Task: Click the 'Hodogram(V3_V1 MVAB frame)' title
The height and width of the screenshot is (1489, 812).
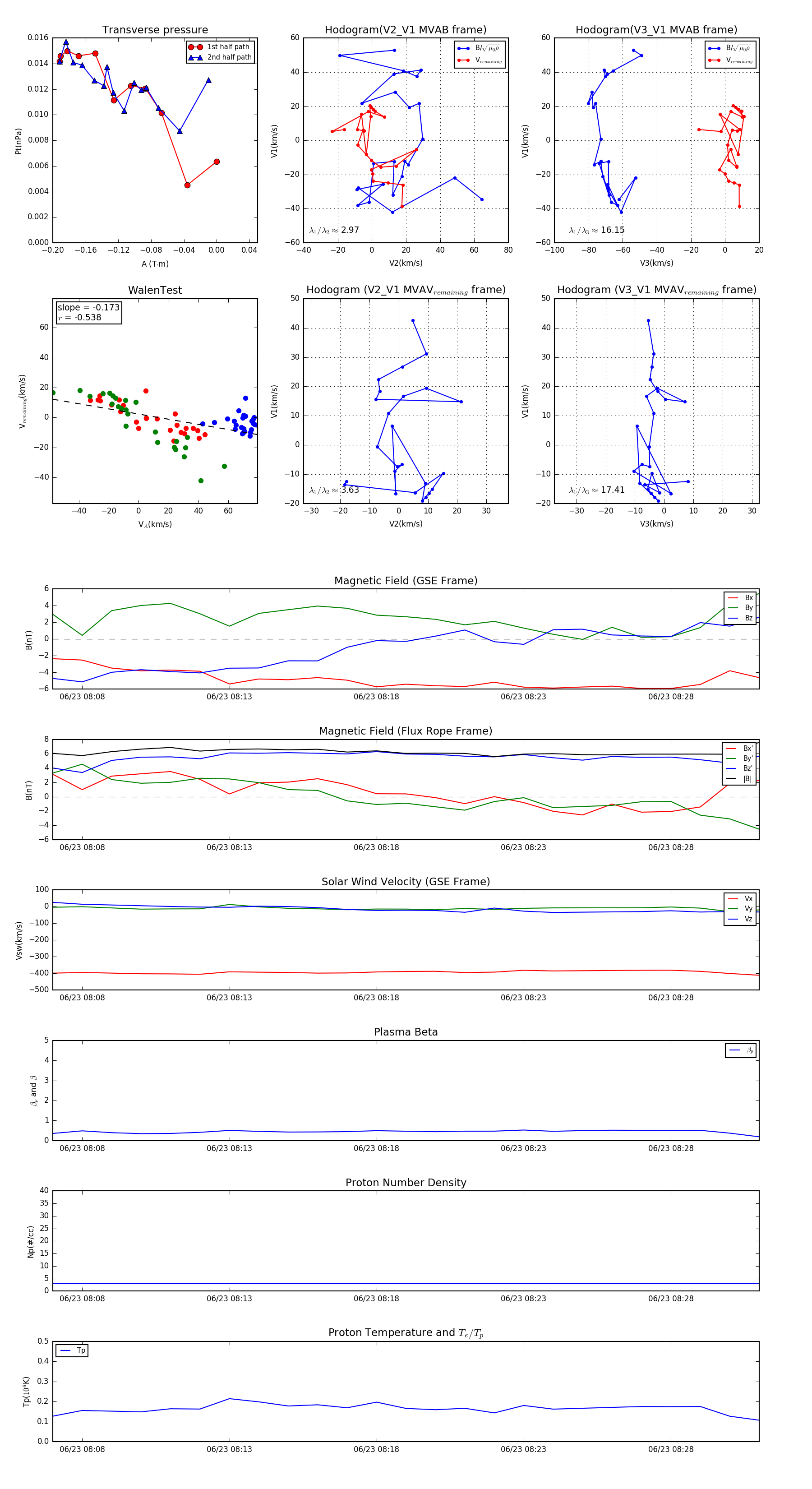Action: [656, 30]
